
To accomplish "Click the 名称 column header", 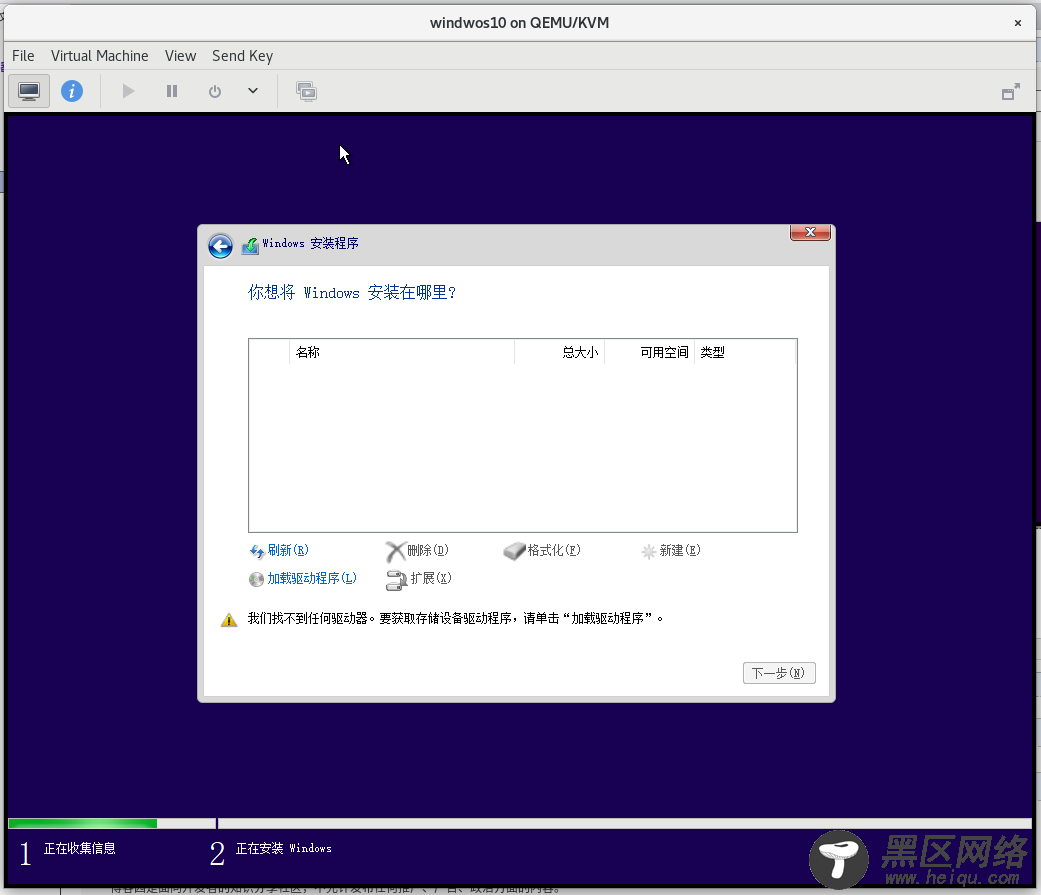I will (402, 352).
